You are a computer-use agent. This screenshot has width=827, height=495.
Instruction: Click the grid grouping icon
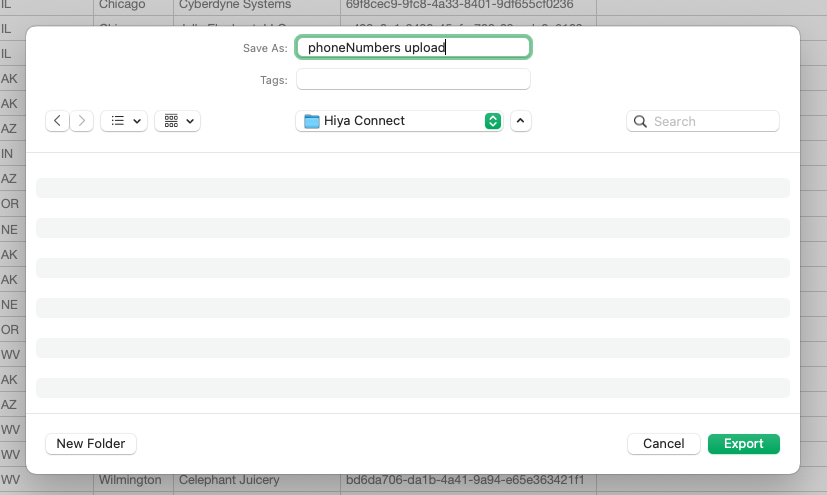(171, 121)
